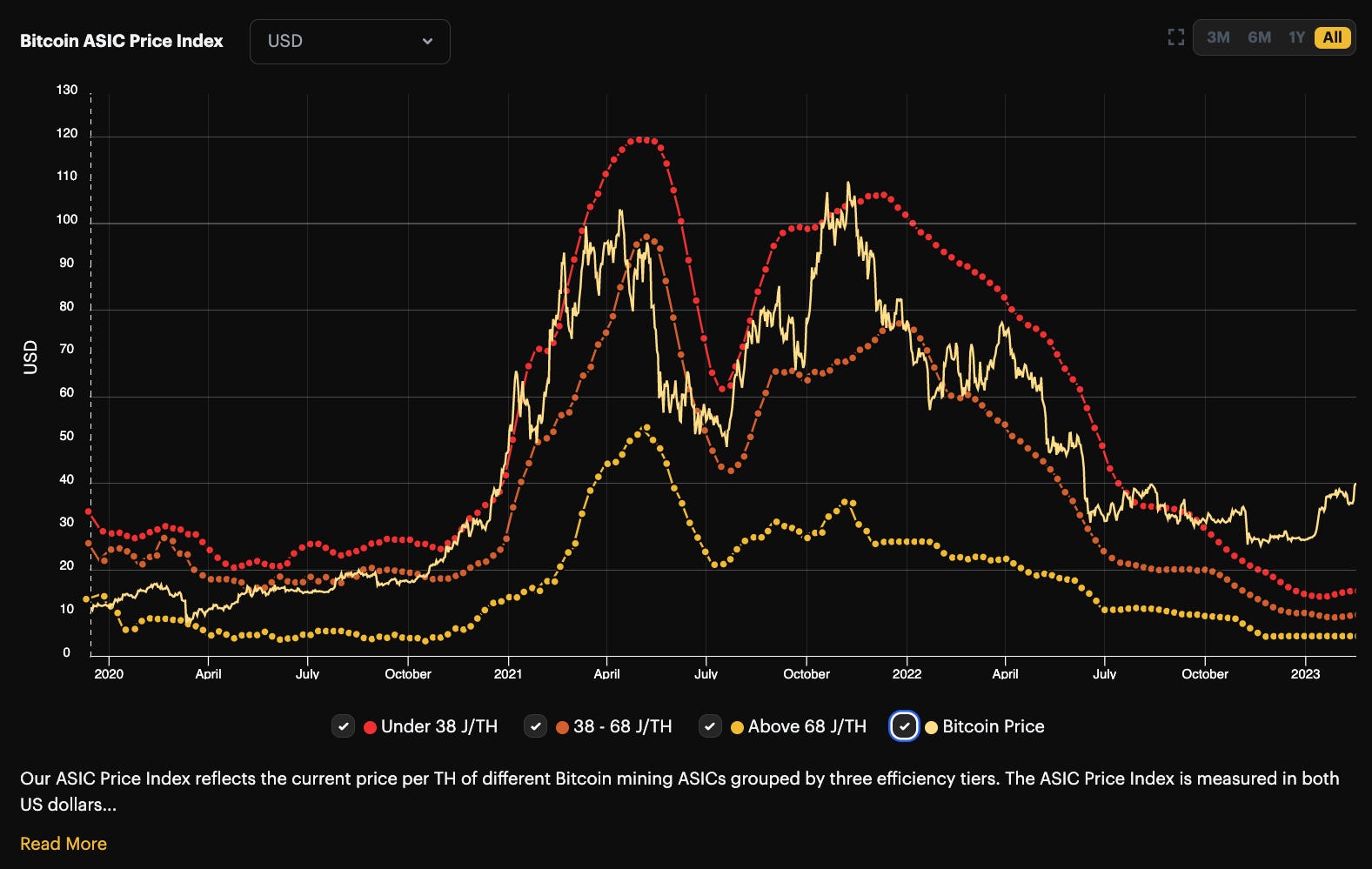1372x869 pixels.
Task: Click the 2020 x-axis label
Action: tap(109, 674)
